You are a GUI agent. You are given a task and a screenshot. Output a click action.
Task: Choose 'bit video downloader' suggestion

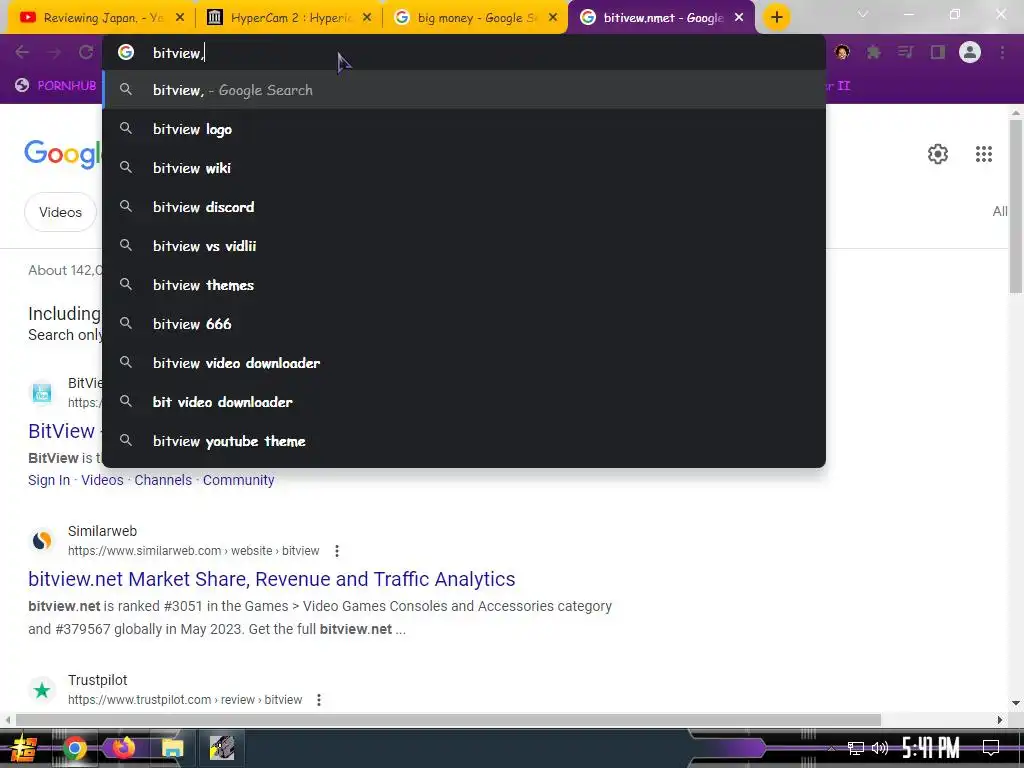click(x=464, y=402)
